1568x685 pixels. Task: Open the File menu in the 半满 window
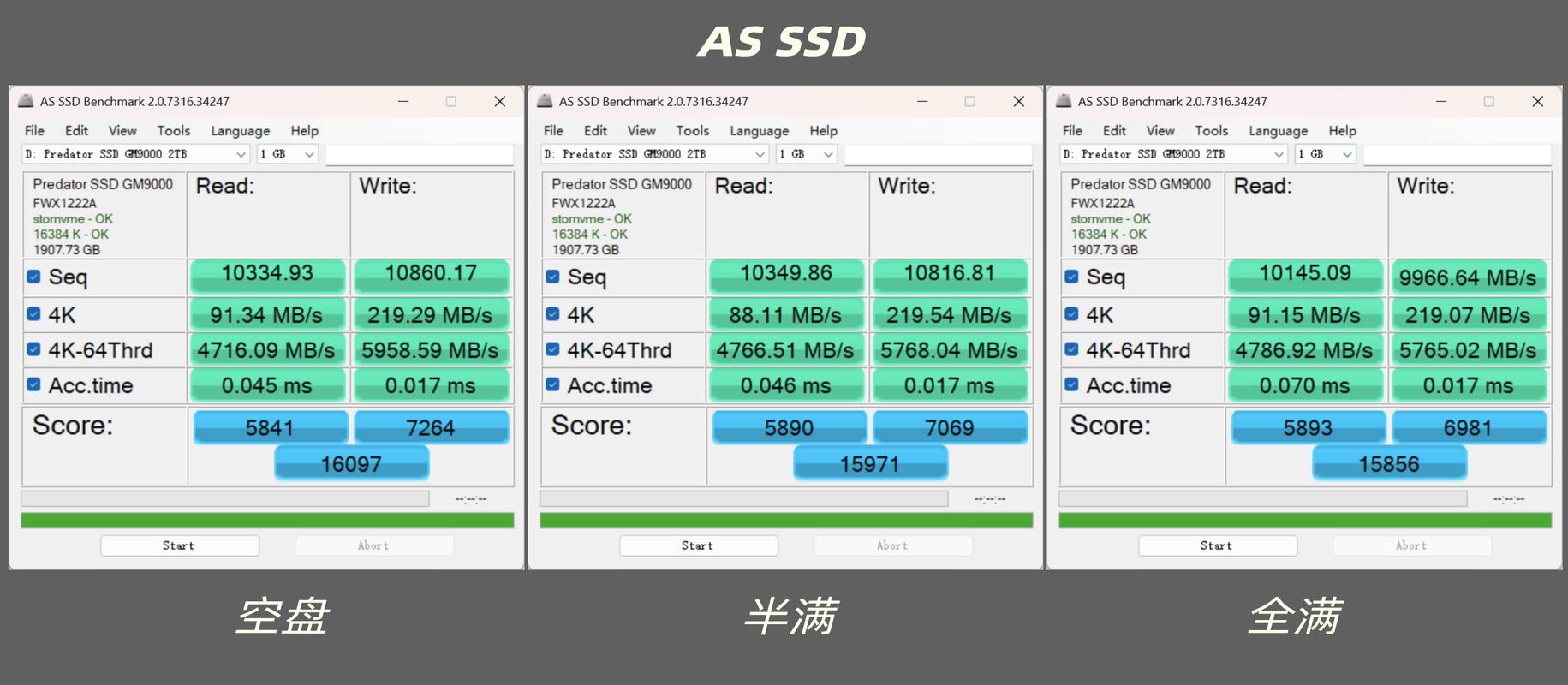[x=553, y=131]
